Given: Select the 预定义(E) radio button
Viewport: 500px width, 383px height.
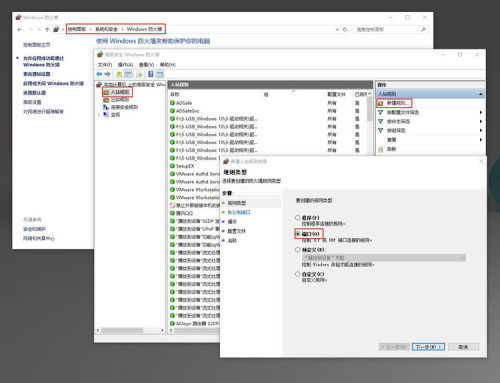Looking at the screenshot, I should click(298, 249).
